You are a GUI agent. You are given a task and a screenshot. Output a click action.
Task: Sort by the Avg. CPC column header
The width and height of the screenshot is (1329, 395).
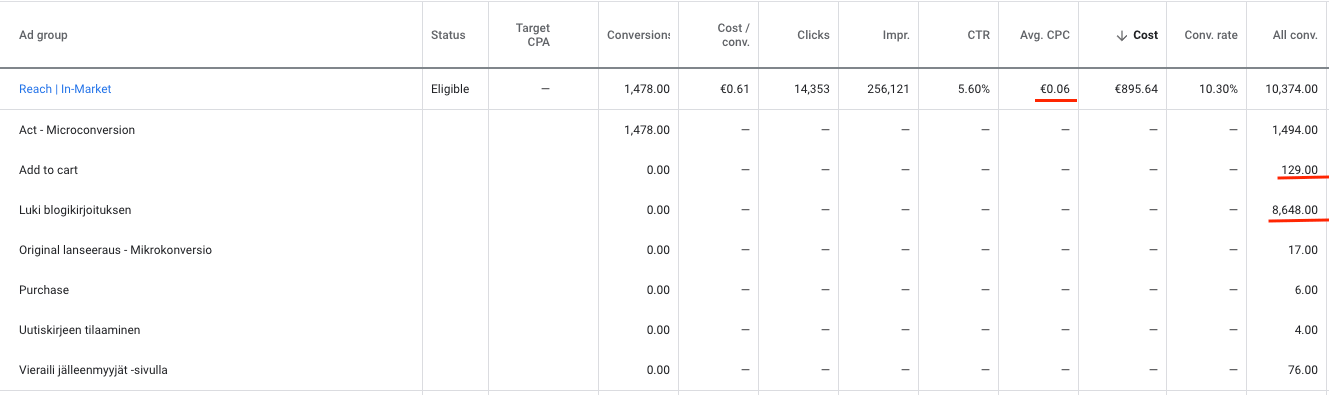click(x=1045, y=35)
